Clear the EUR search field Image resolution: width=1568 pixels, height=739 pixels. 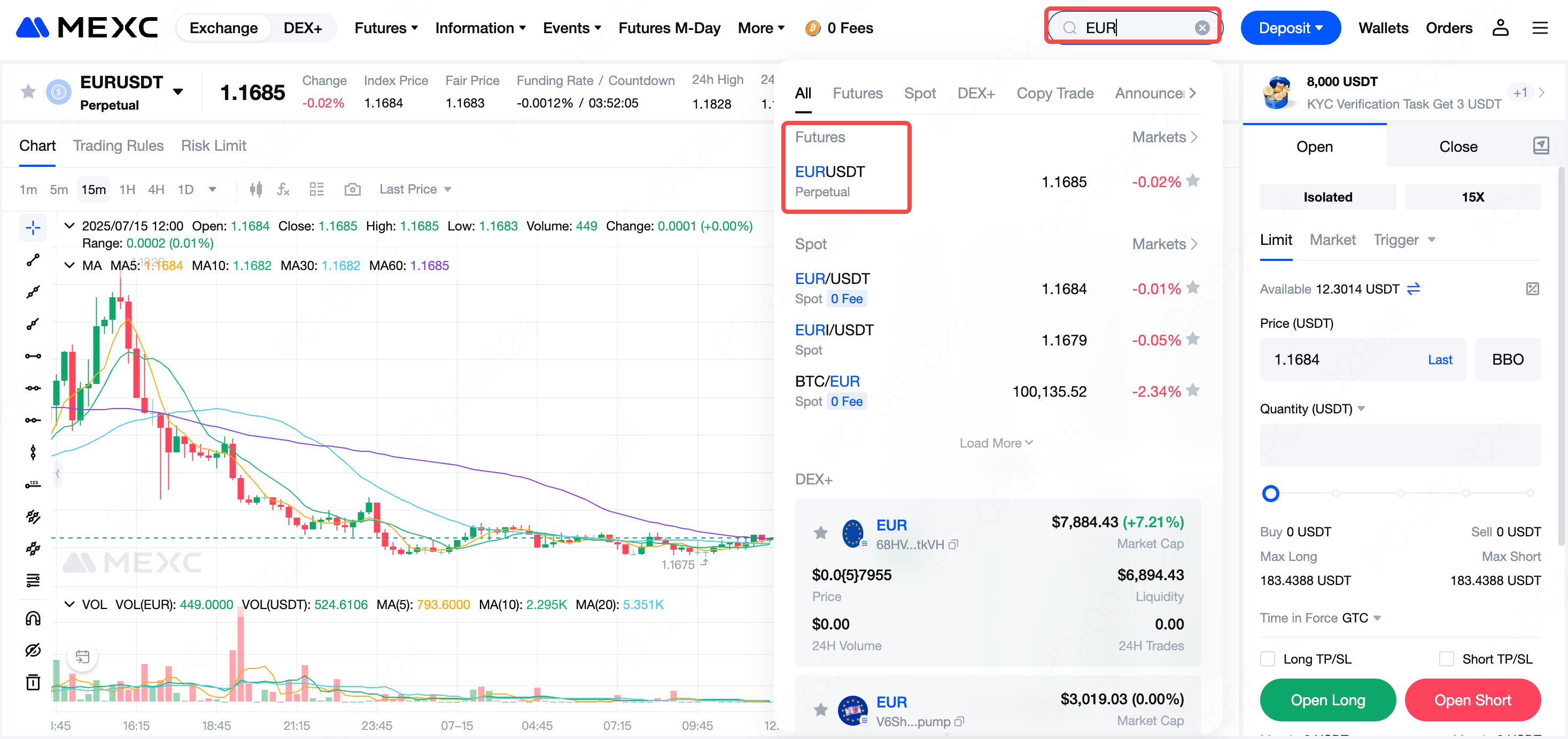(x=1201, y=28)
